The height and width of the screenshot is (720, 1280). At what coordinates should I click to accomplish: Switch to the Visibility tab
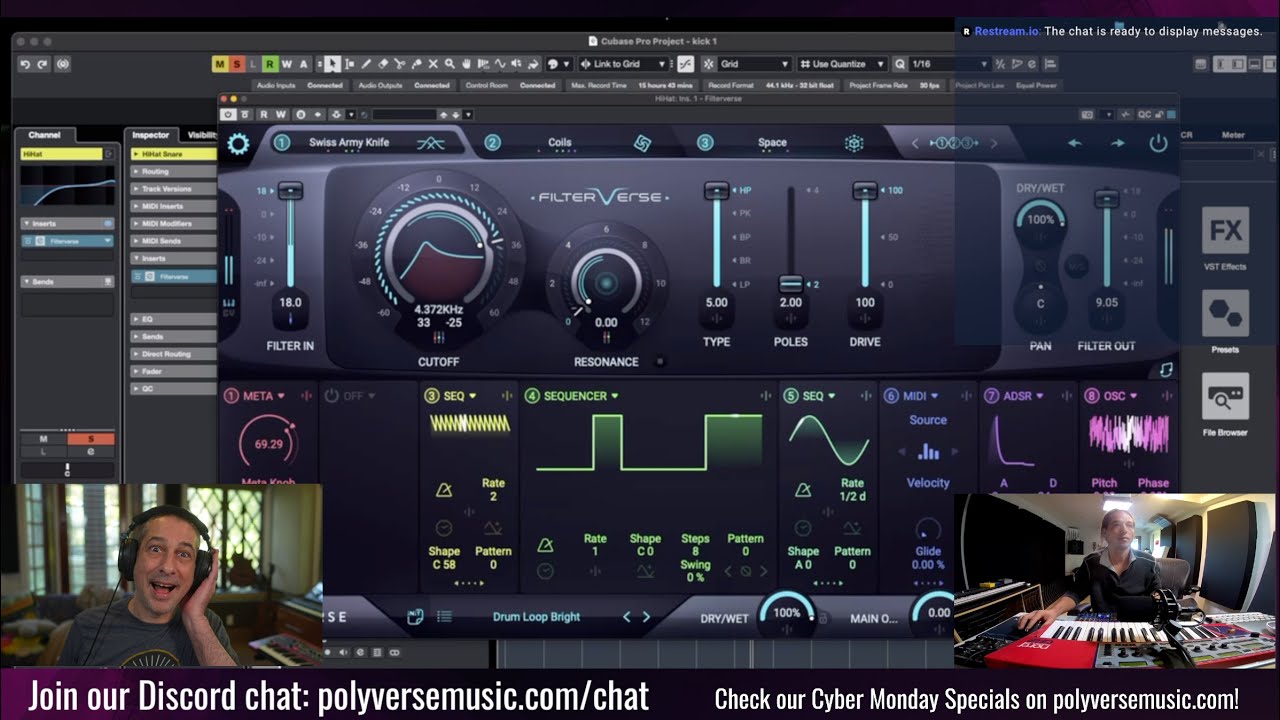(202, 135)
